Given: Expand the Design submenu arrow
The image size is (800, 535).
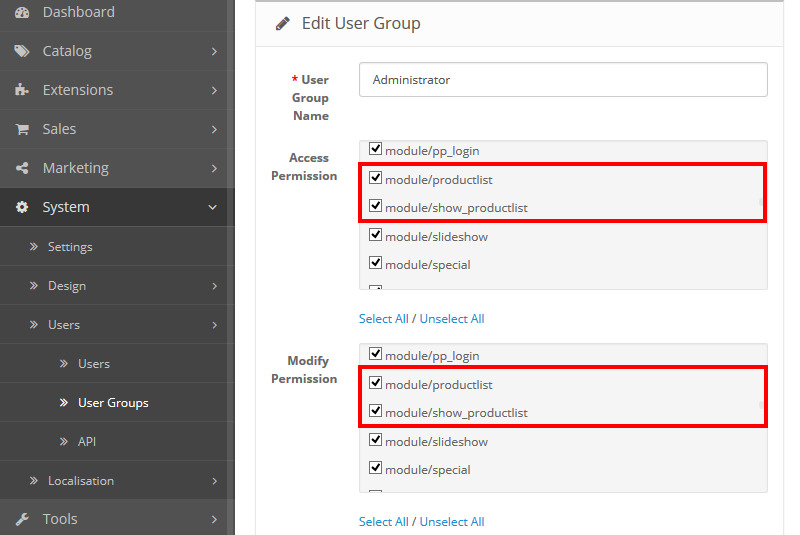Looking at the screenshot, I should (x=214, y=286).
